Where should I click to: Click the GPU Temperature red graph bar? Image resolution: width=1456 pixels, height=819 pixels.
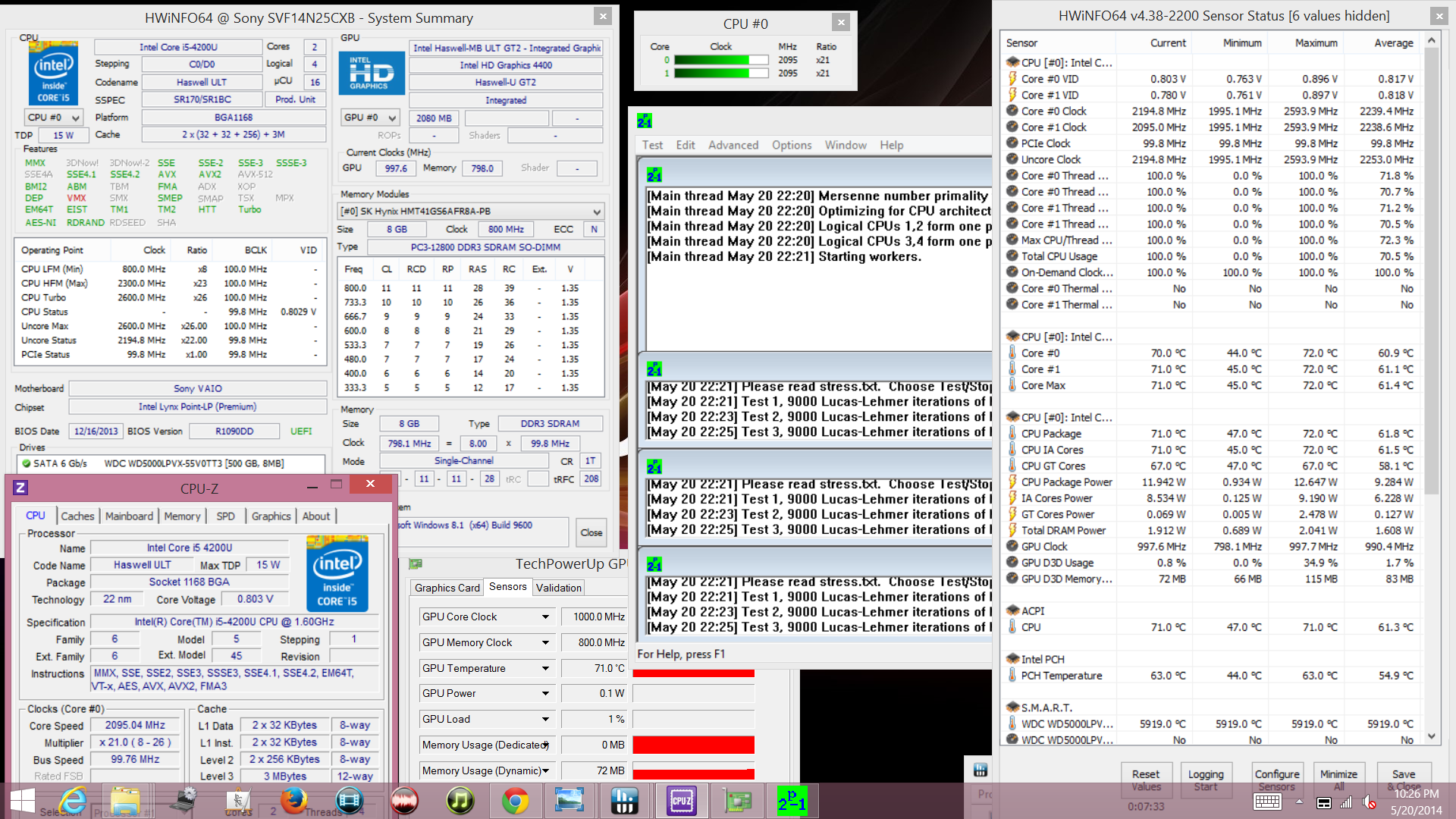pos(693,673)
